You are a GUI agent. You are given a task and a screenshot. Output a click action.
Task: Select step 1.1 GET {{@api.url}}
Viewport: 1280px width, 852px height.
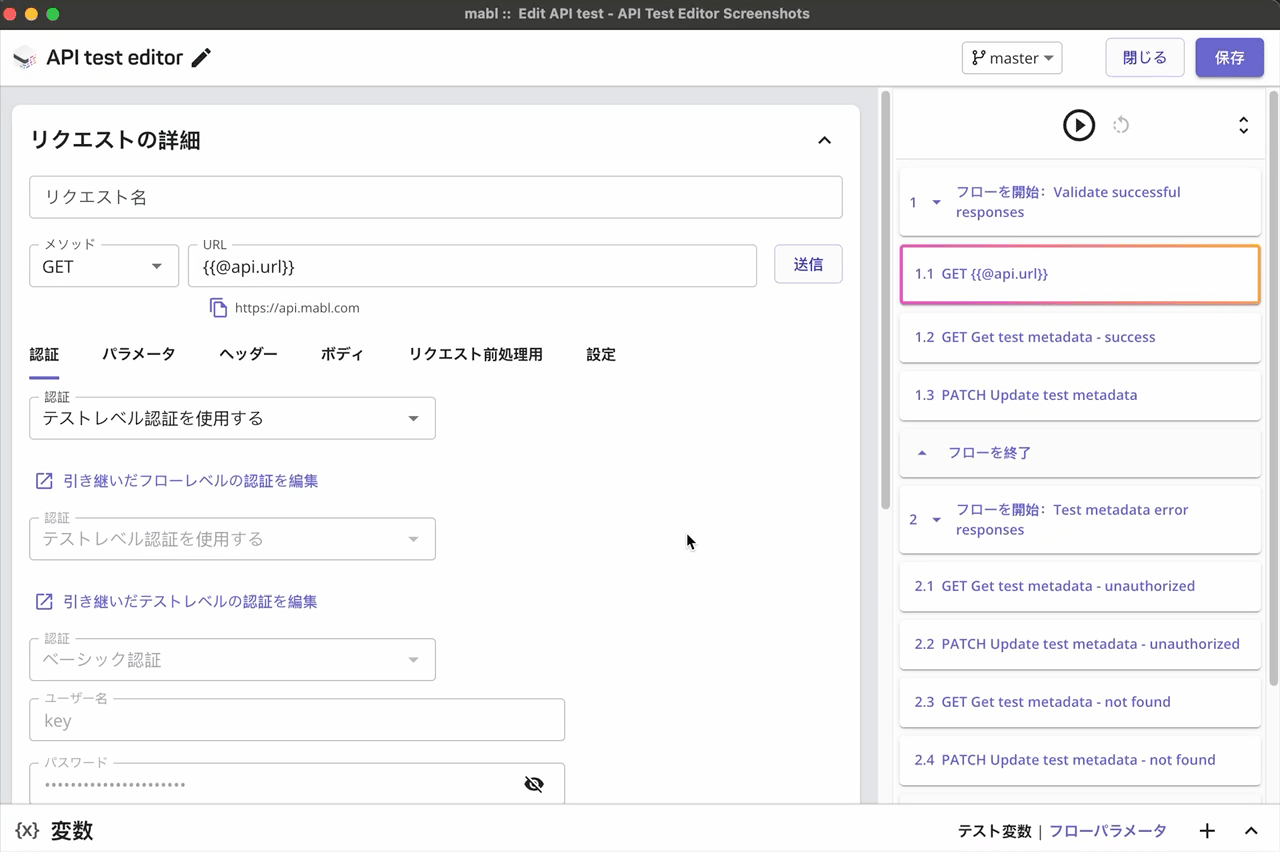[x=1080, y=274]
